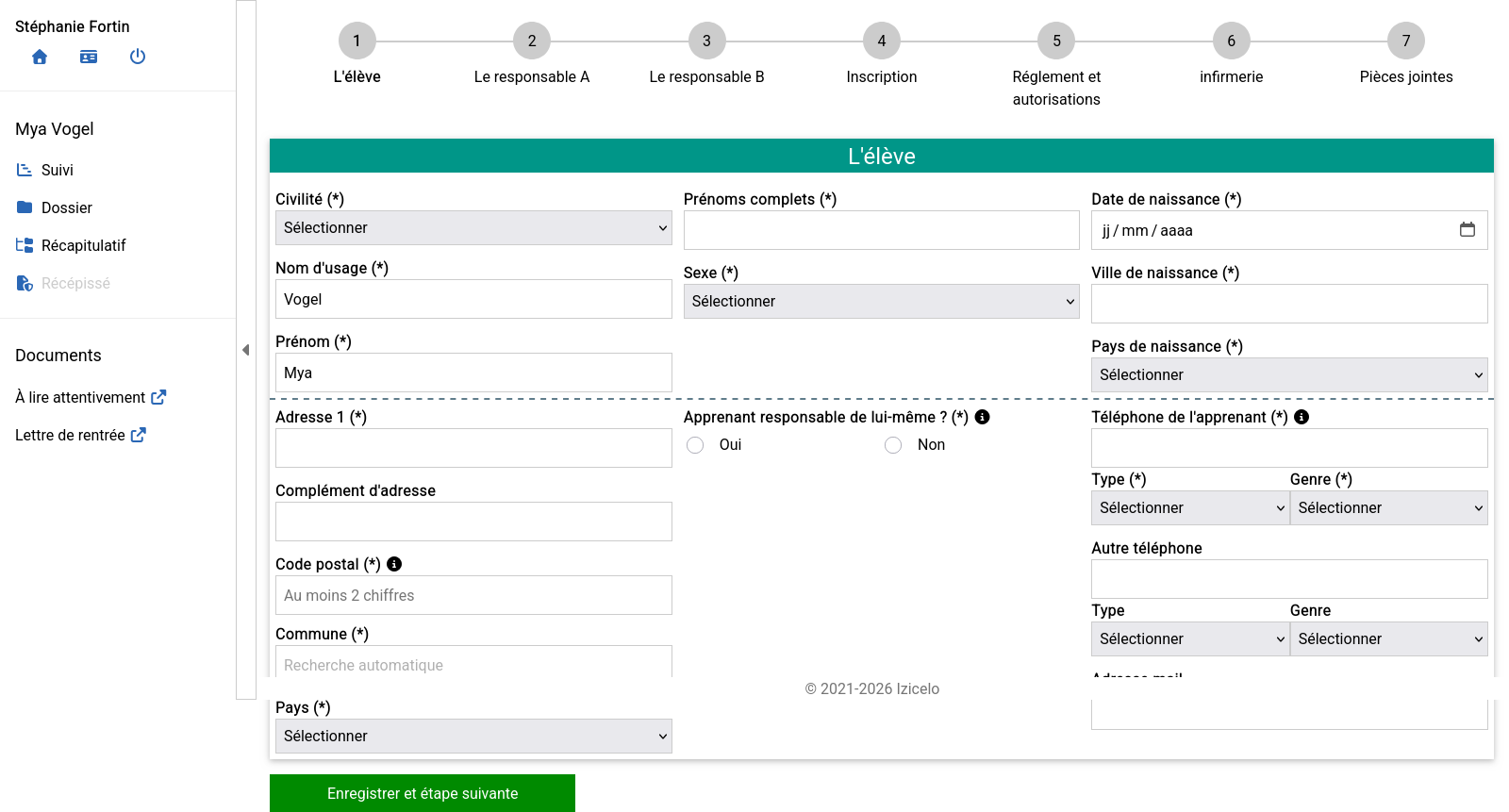1509x812 pixels.
Task: Click the Stéphanie Fortin user name
Action: pyautogui.click(x=73, y=26)
